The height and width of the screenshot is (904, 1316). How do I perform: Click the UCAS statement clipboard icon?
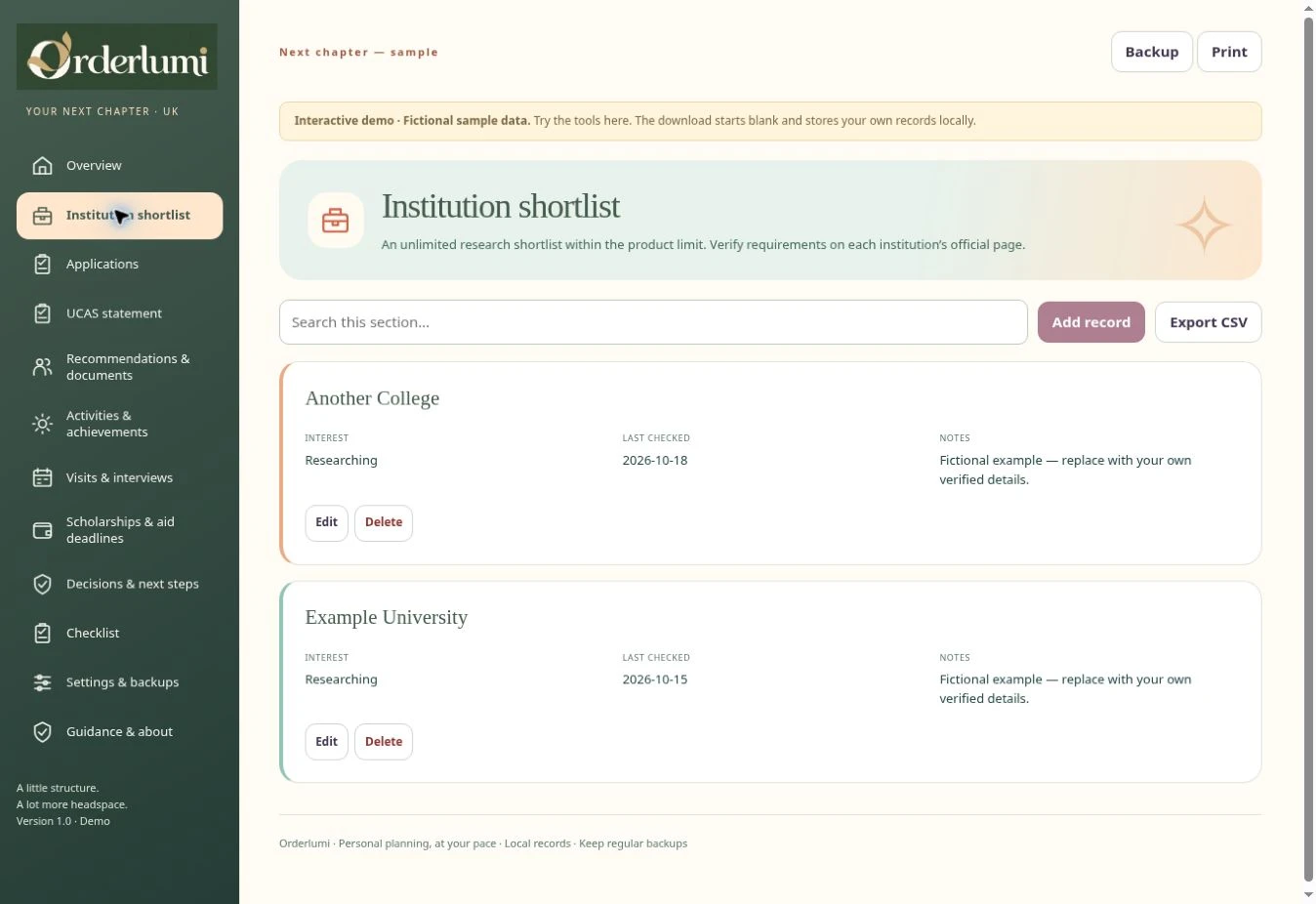pyautogui.click(x=42, y=313)
